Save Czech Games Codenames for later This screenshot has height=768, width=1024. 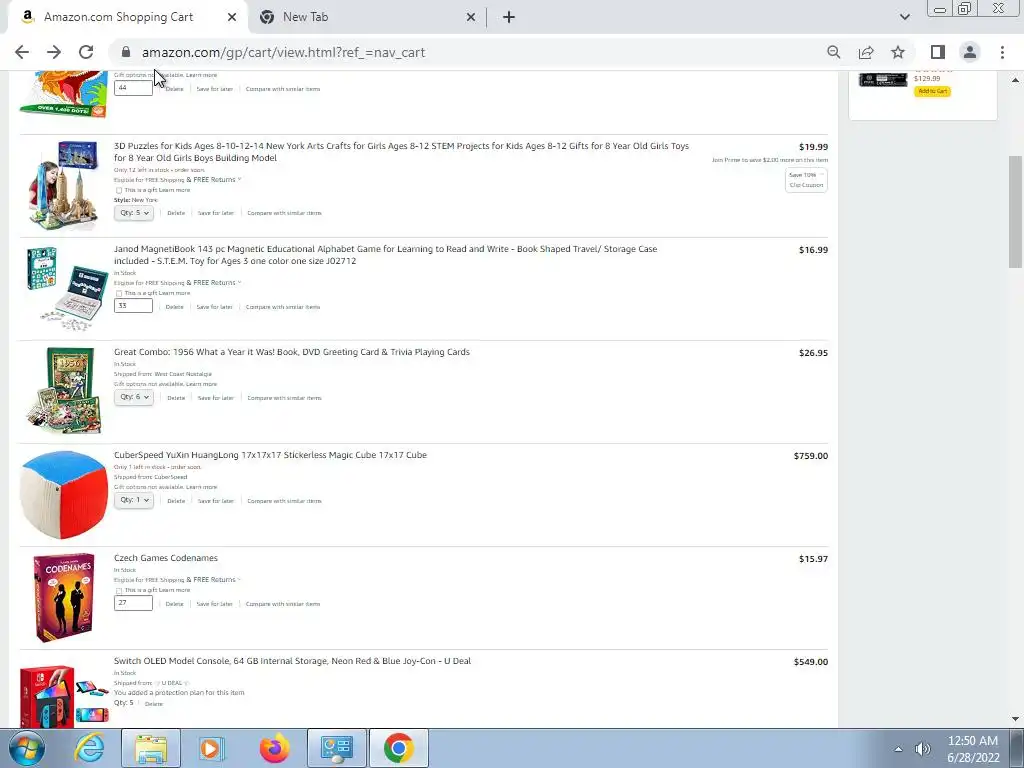(x=215, y=604)
